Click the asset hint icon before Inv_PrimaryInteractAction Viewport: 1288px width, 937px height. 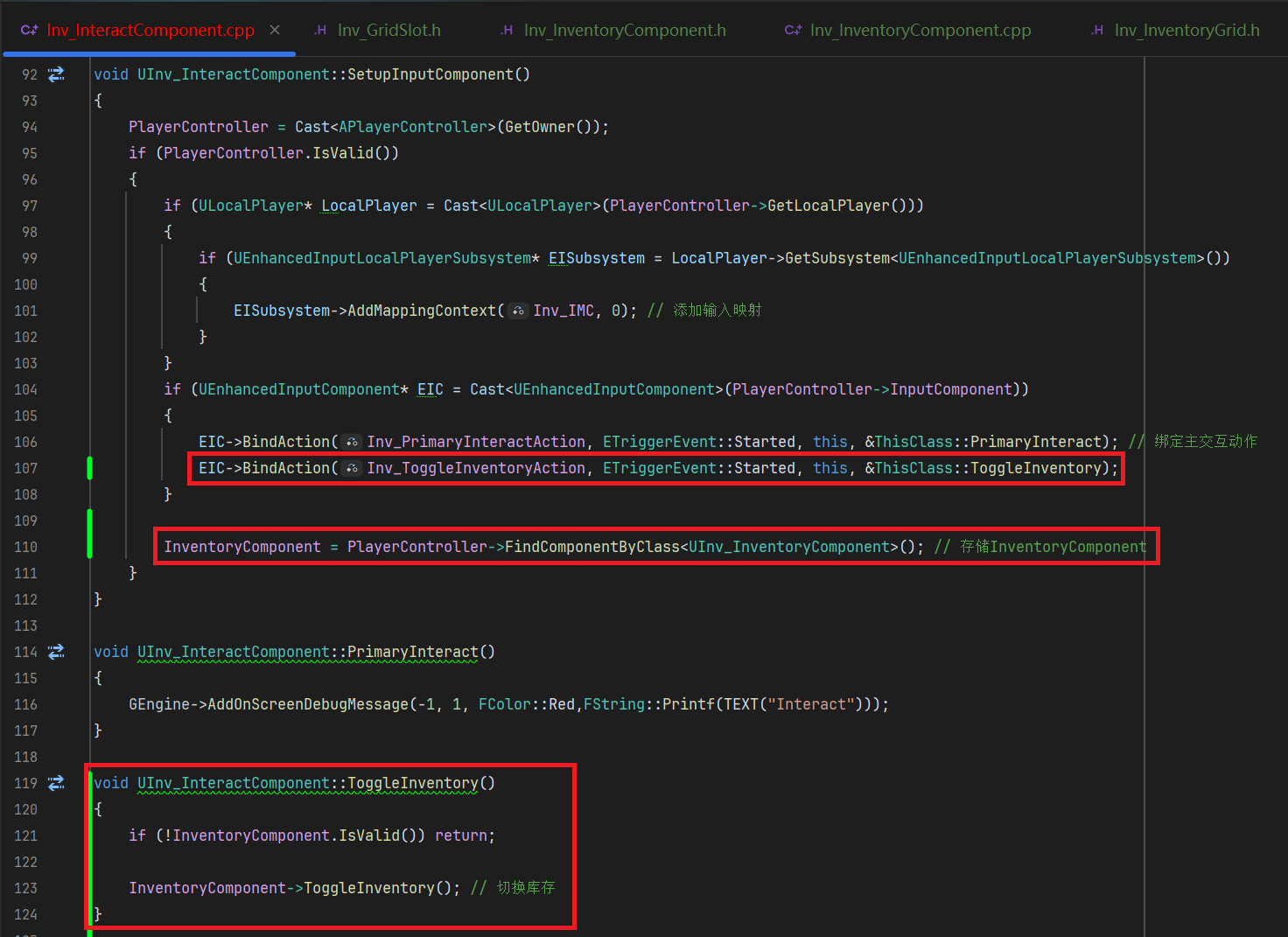point(352,442)
